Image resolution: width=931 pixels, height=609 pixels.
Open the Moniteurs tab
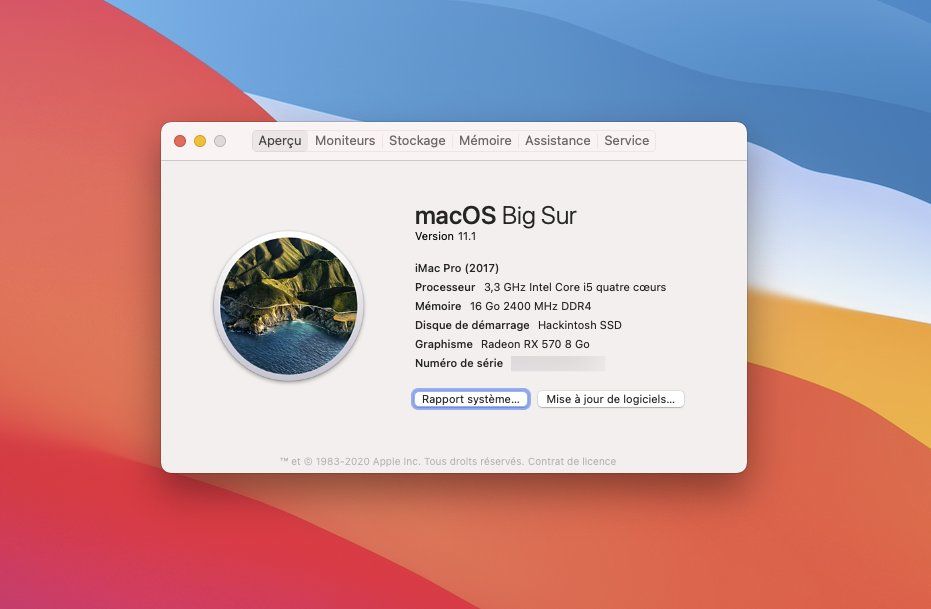tap(345, 141)
